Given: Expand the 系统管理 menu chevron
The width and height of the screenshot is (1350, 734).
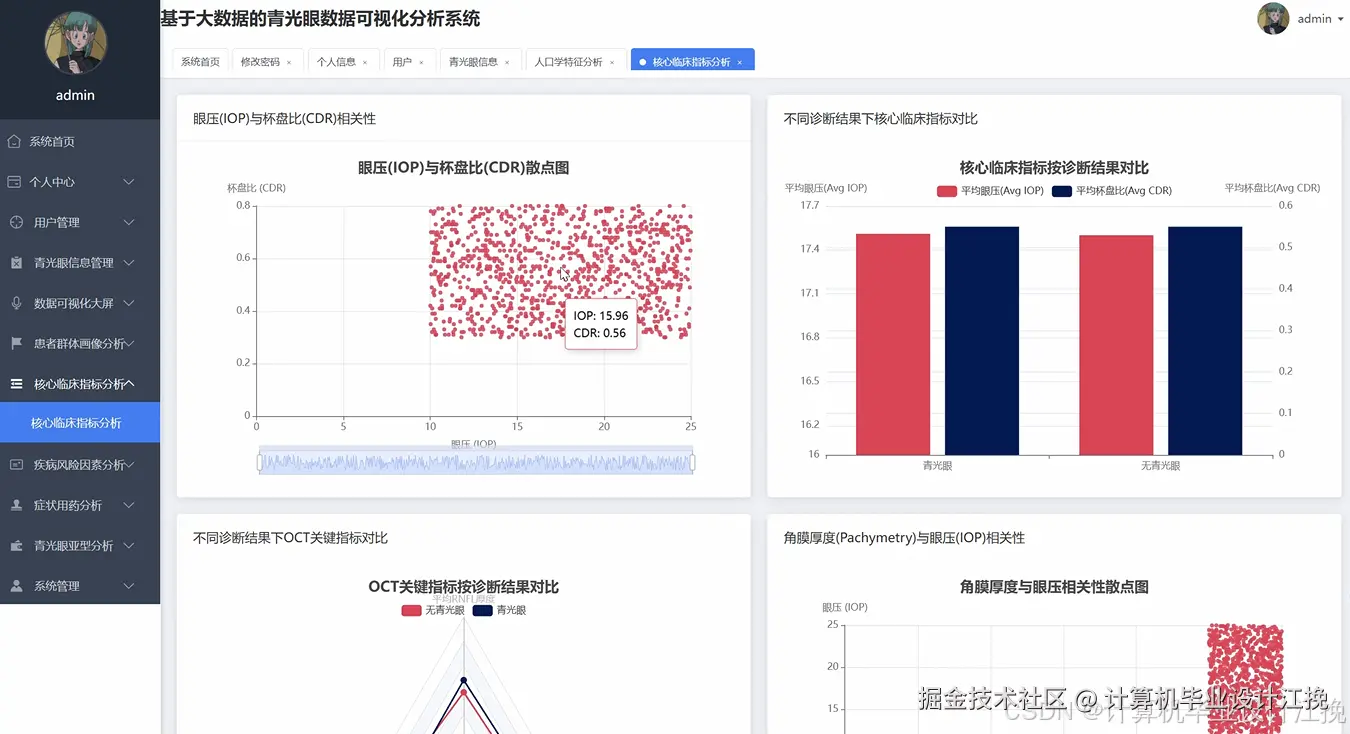Looking at the screenshot, I should click(x=129, y=586).
